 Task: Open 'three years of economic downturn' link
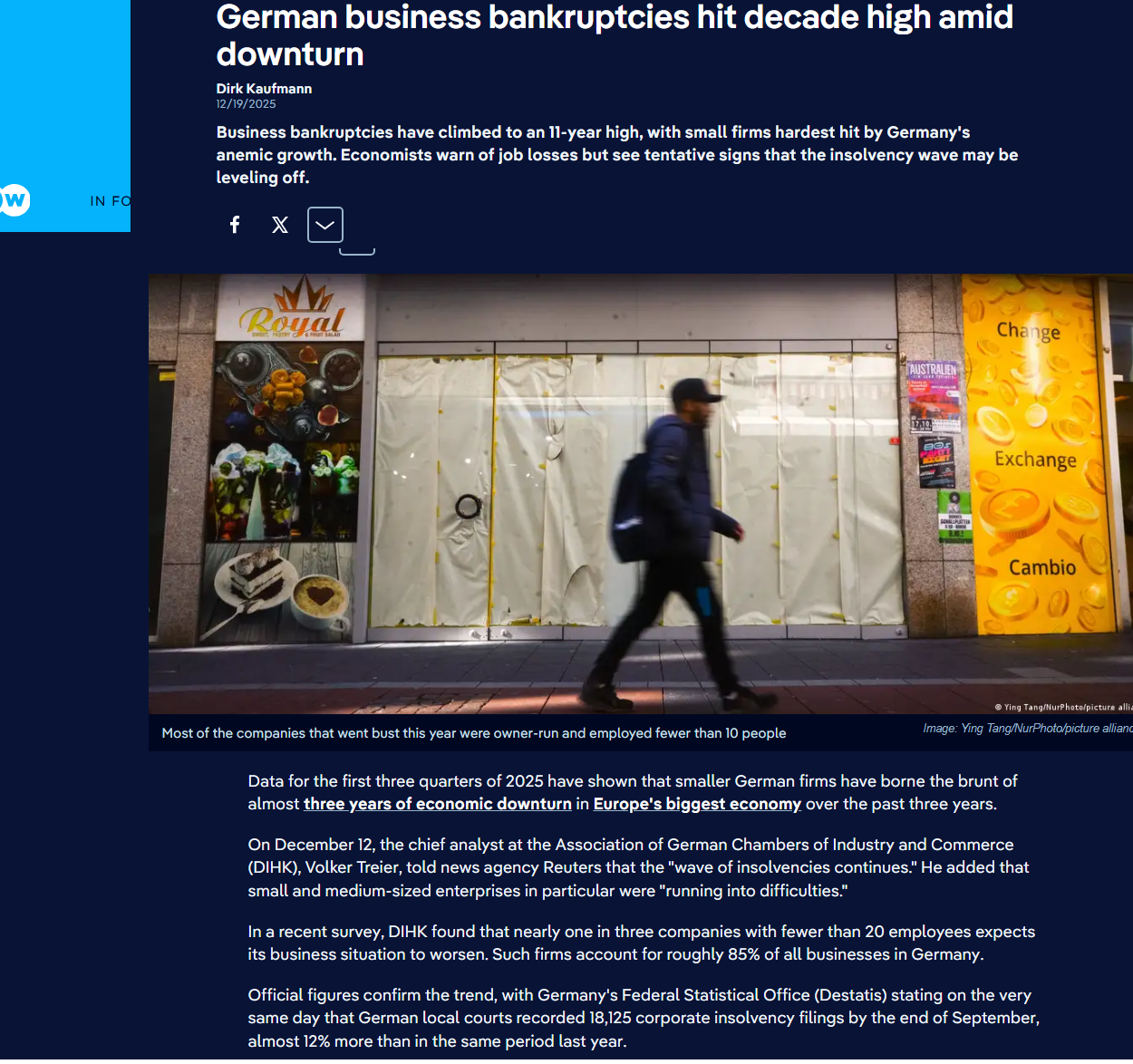pyautogui.click(x=437, y=804)
